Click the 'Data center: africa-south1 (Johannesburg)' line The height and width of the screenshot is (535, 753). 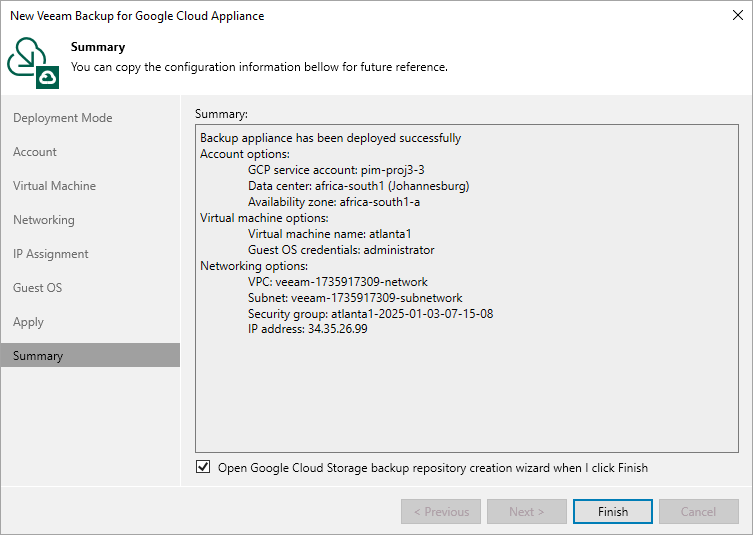(x=358, y=186)
